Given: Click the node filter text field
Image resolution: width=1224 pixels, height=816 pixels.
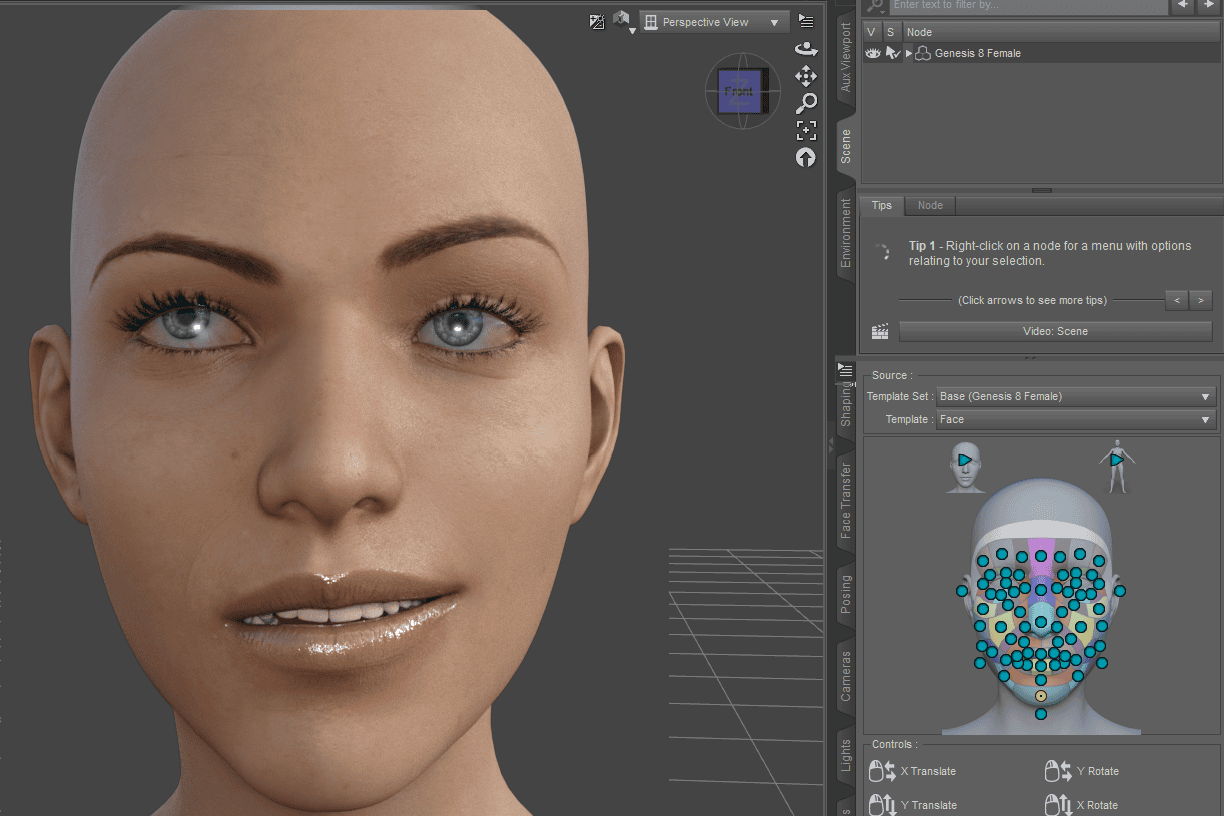Looking at the screenshot, I should point(1030,7).
